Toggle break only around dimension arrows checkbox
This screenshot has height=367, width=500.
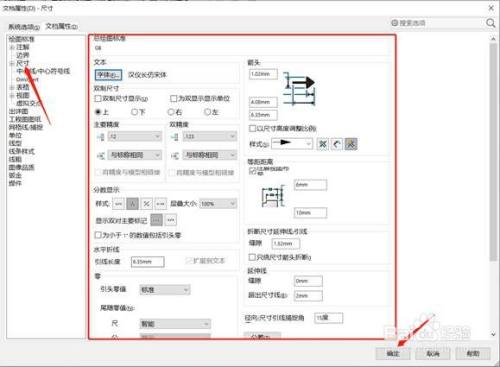click(x=252, y=257)
